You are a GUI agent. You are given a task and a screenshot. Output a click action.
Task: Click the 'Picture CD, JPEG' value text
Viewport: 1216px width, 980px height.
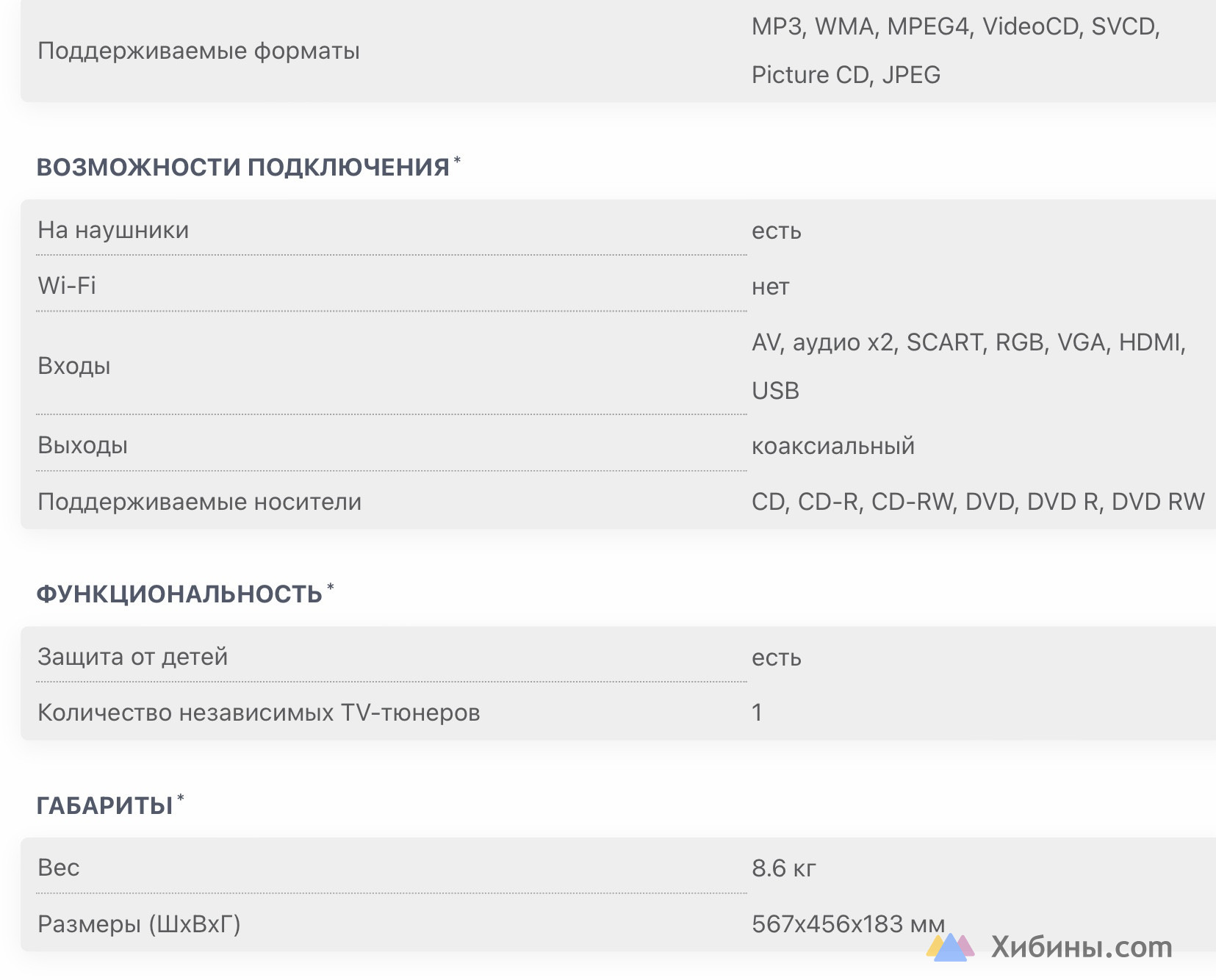click(846, 75)
